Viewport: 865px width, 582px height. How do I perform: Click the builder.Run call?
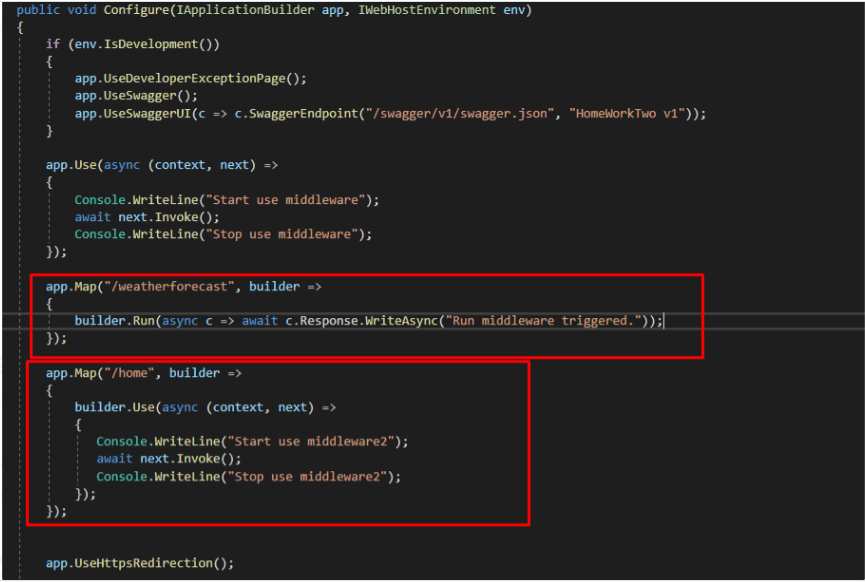point(115,321)
